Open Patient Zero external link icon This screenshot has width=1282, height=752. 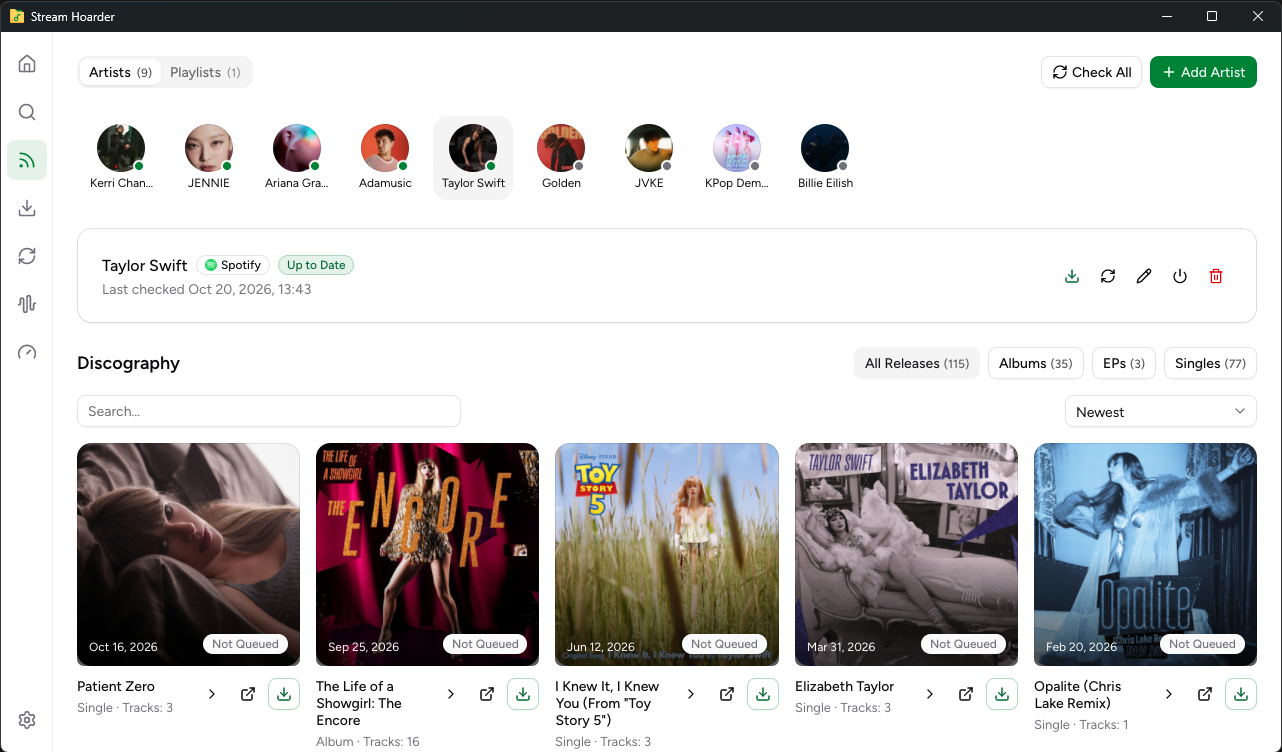248,694
